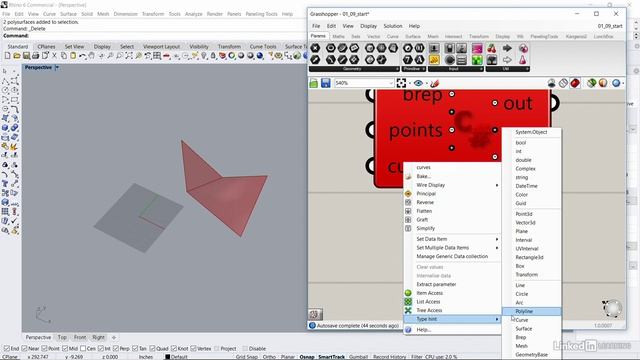The height and width of the screenshot is (360, 640).
Task: Toggle Osnap in Rhino status bar
Action: [x=307, y=357]
